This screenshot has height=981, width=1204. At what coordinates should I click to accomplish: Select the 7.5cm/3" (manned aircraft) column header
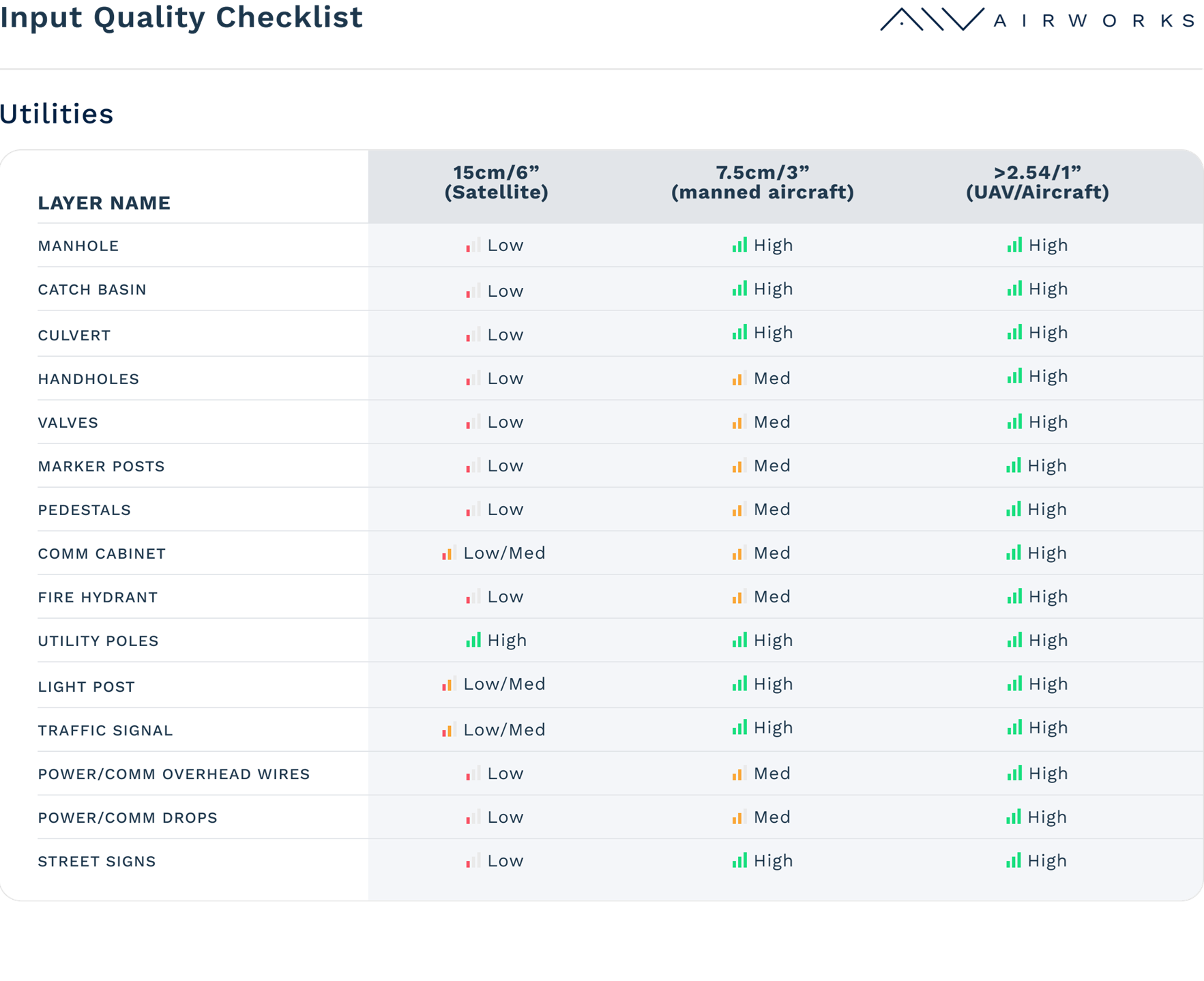pos(762,182)
